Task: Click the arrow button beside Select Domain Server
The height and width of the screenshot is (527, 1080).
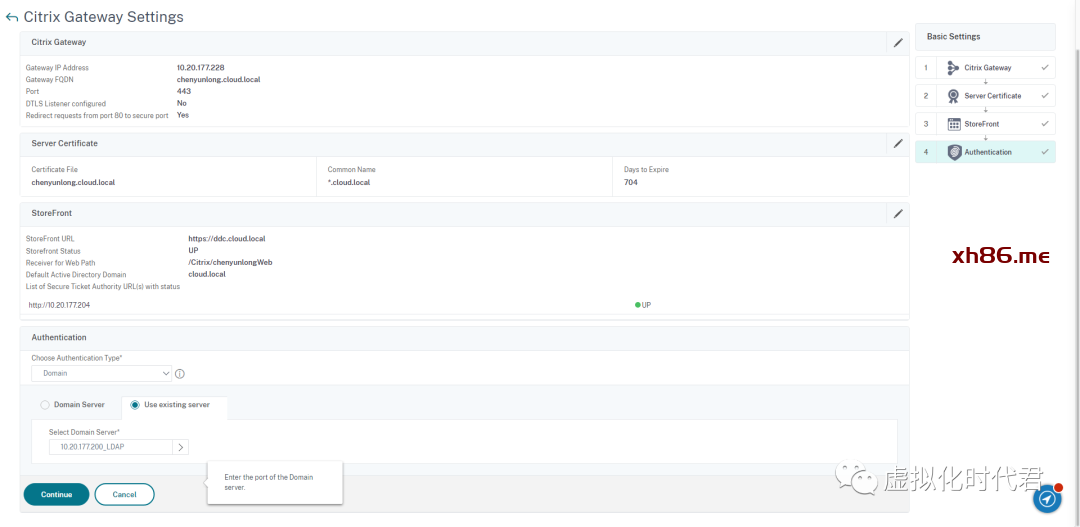Action: (180, 447)
